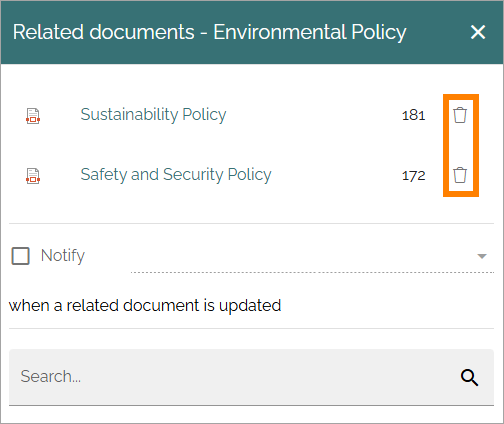Enable the Notify checkbox

click(x=21, y=256)
